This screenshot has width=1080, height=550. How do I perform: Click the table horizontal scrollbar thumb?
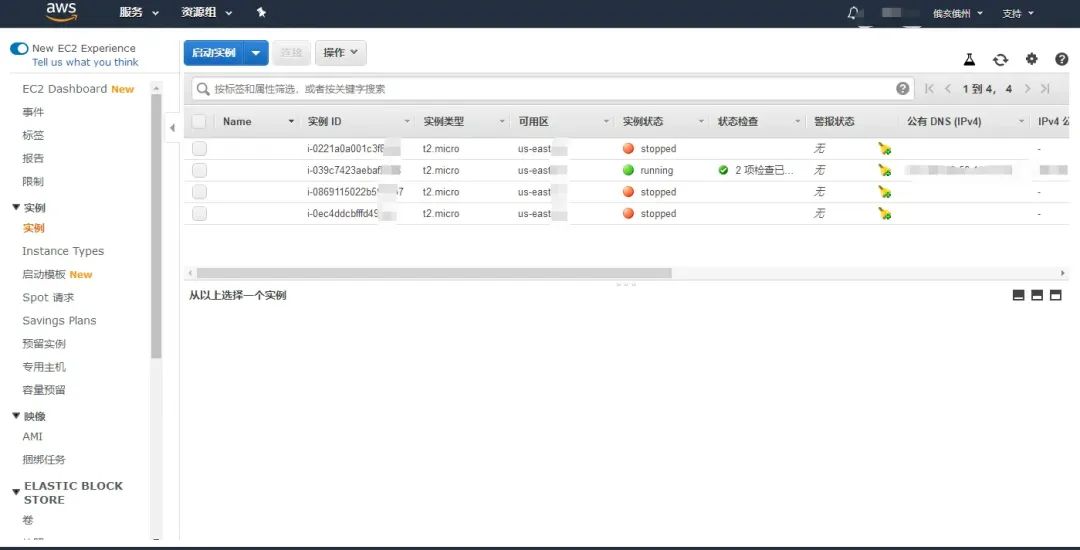(434, 273)
